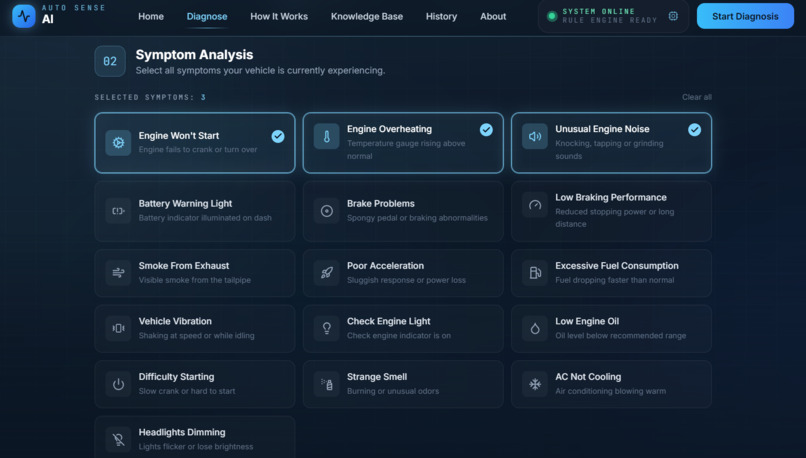Click the Auto Sense AI logo icon
Image resolution: width=806 pixels, height=458 pixels.
24,16
